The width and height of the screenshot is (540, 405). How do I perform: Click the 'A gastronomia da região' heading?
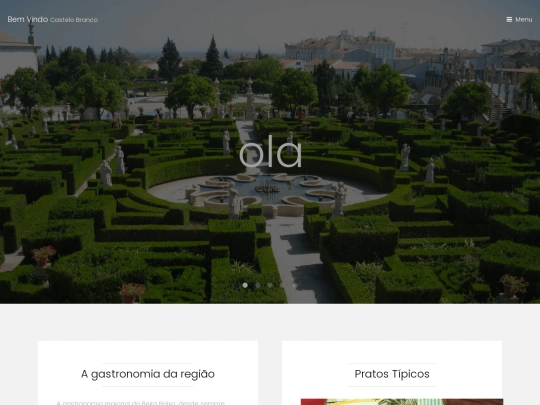click(148, 374)
